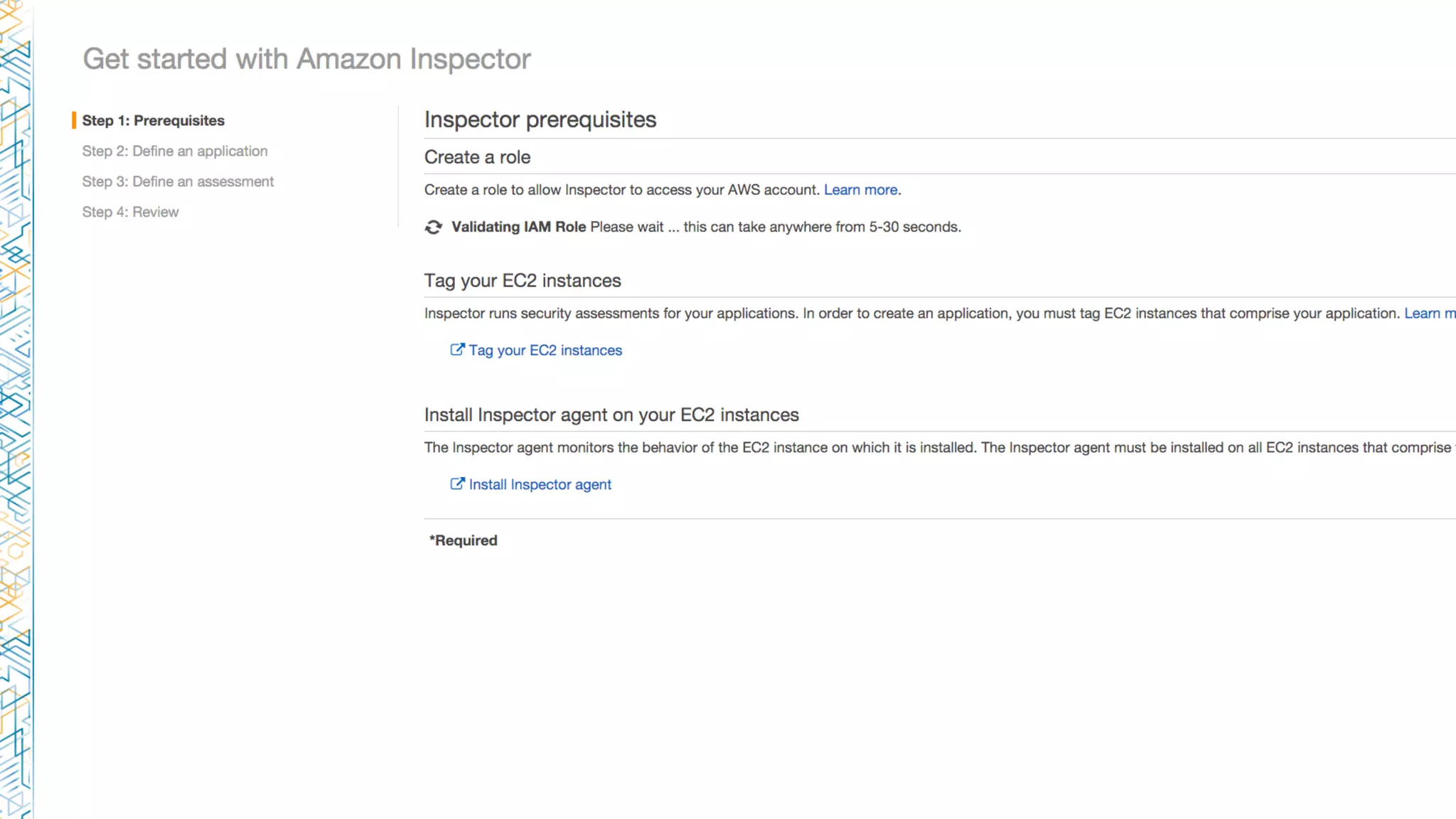Click the orange active-step marker beside Step 1
1456x819 pixels.
(x=73, y=120)
